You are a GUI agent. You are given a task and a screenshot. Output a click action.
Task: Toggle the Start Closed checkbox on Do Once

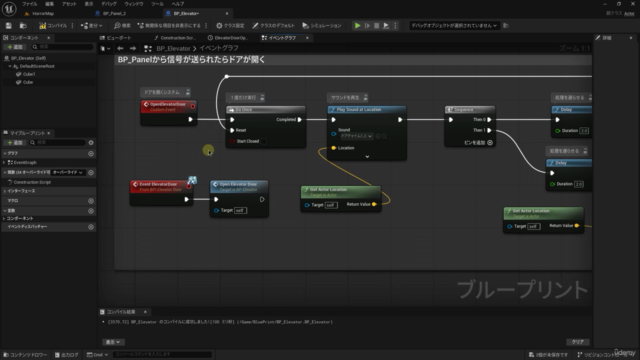click(x=264, y=141)
